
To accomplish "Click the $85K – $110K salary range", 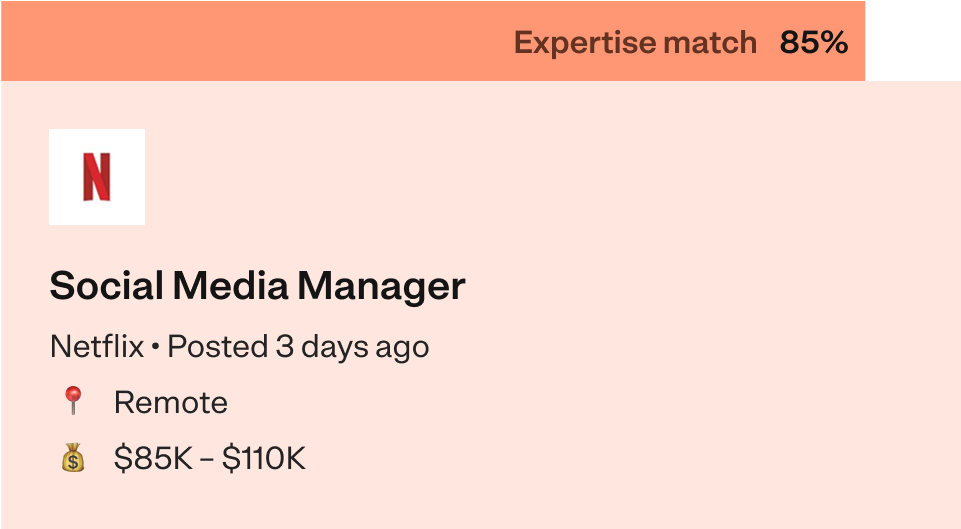I will (210, 458).
